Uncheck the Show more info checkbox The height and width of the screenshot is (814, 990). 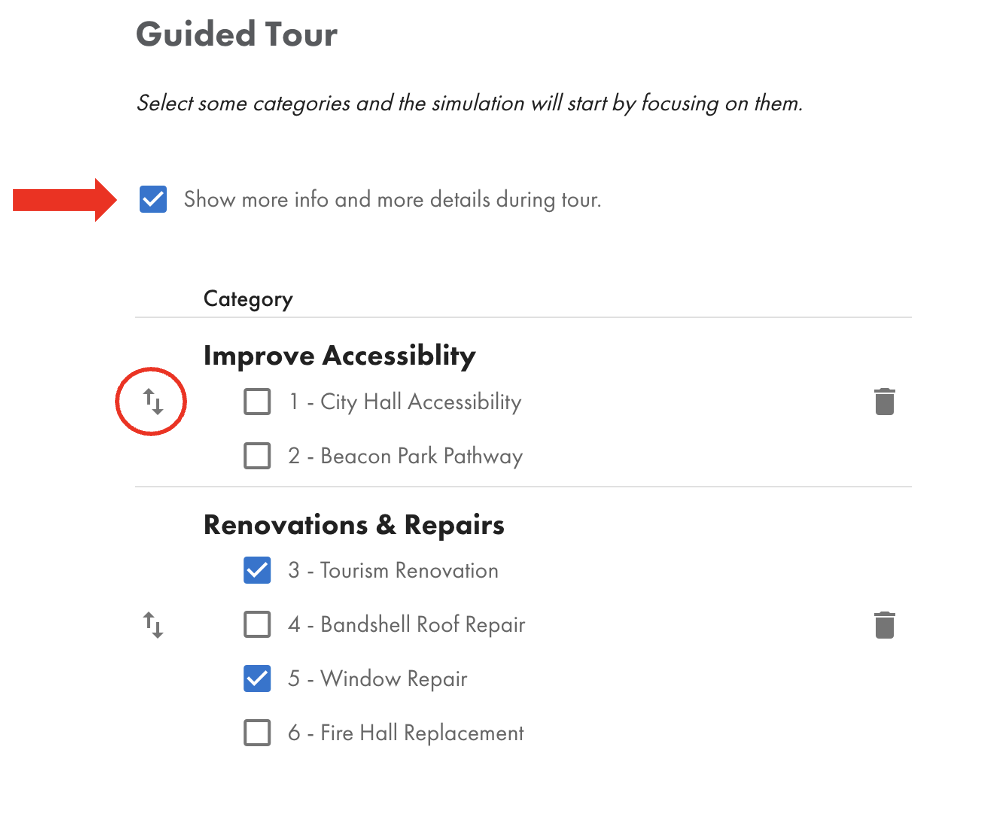pyautogui.click(x=153, y=200)
